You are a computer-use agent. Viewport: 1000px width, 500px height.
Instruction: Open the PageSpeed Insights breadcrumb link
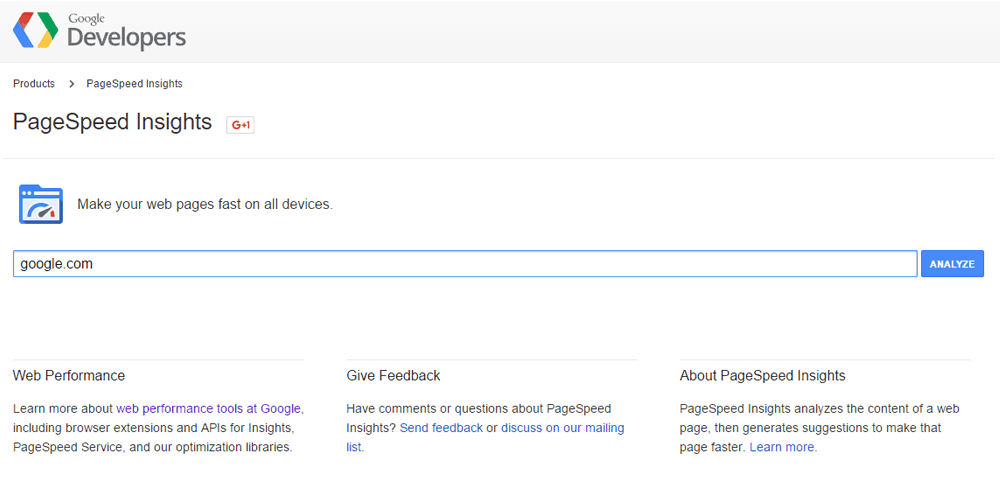click(135, 84)
